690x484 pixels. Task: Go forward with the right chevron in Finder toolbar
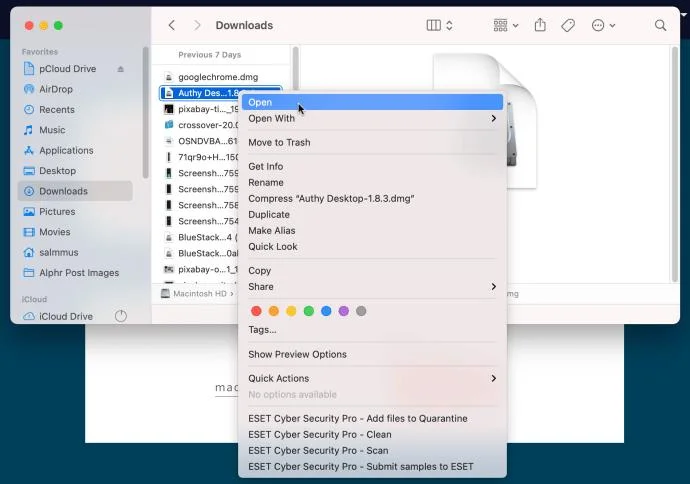[x=197, y=26]
